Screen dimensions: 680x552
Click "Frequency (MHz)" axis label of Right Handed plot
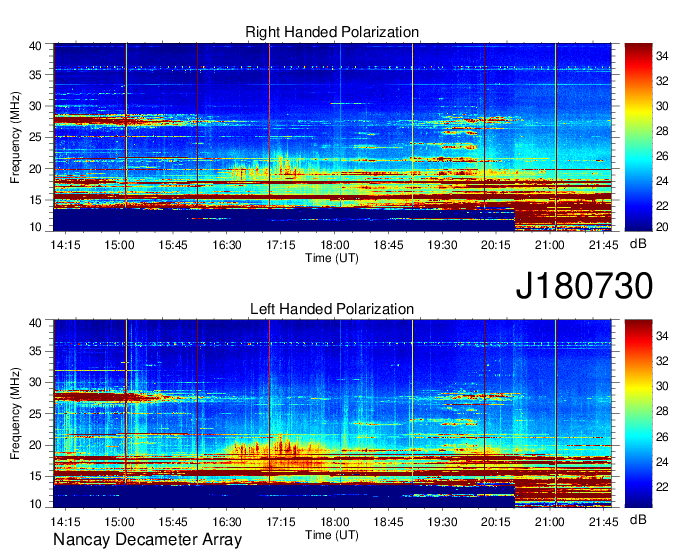15,137
